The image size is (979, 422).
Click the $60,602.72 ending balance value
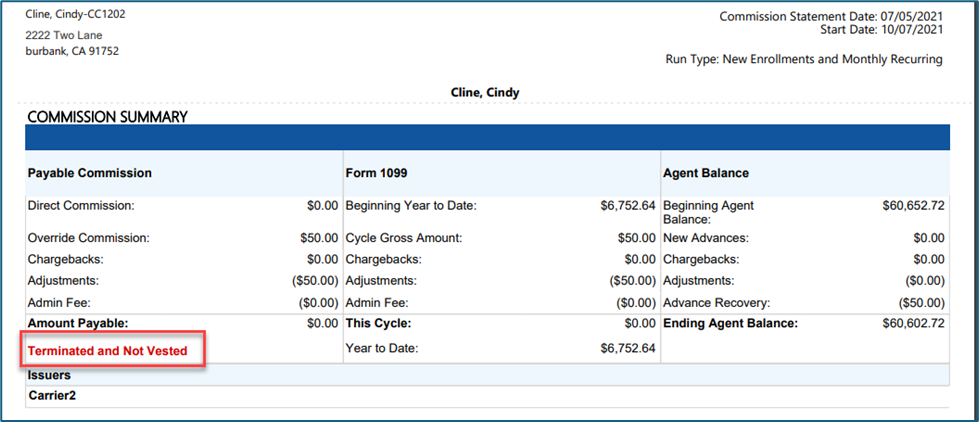tap(913, 323)
